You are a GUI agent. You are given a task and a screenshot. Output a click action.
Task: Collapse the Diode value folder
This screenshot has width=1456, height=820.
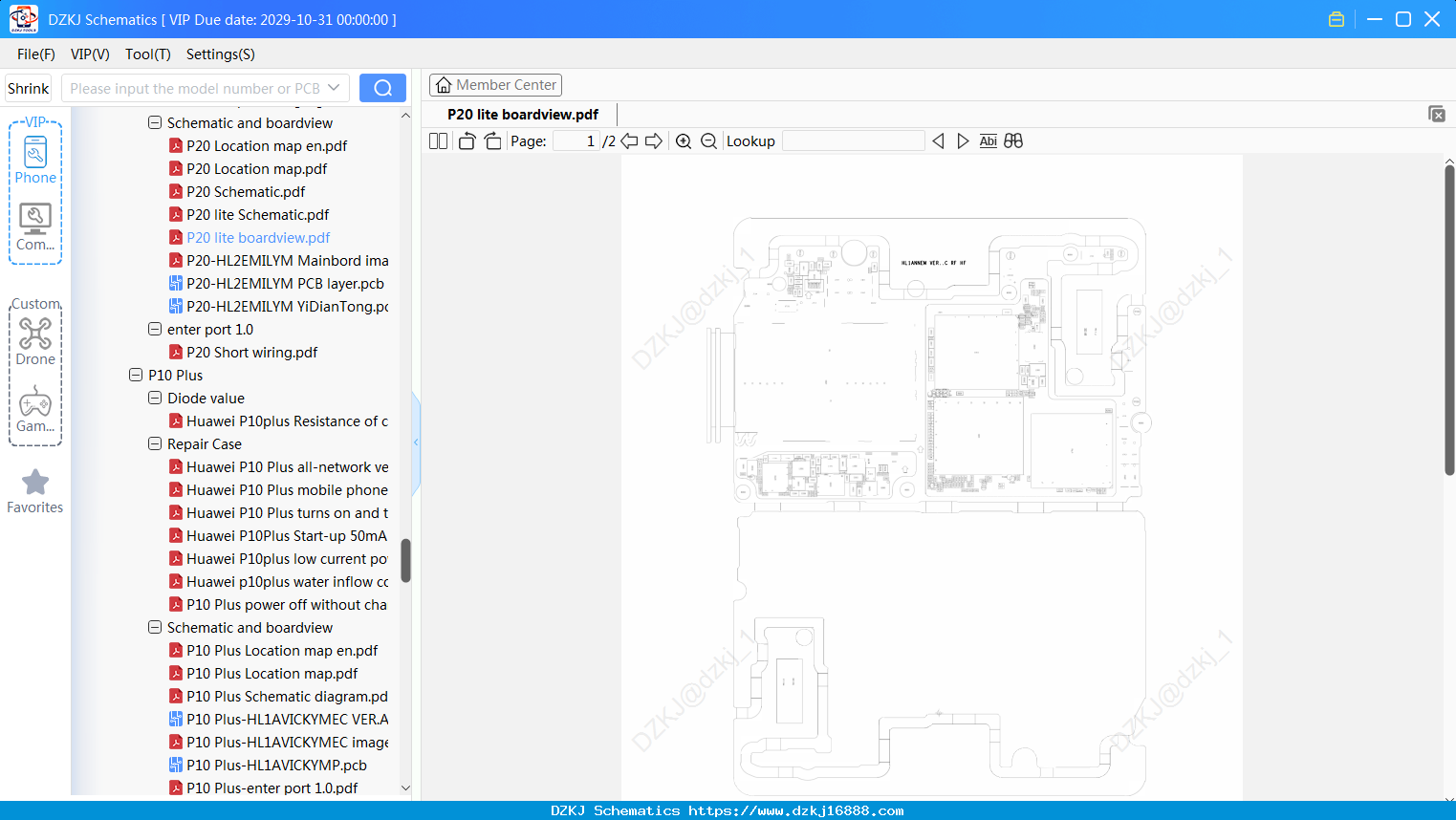tap(155, 398)
